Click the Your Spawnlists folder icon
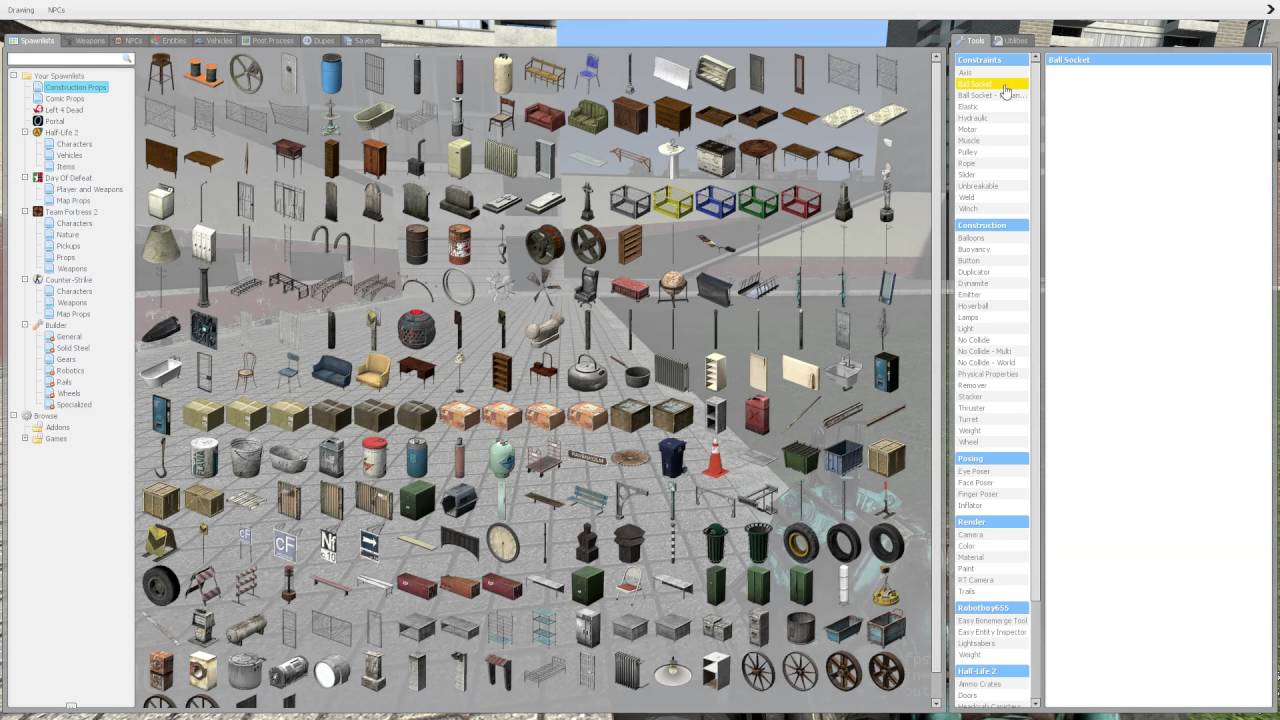The height and width of the screenshot is (720, 1280). tap(26, 76)
